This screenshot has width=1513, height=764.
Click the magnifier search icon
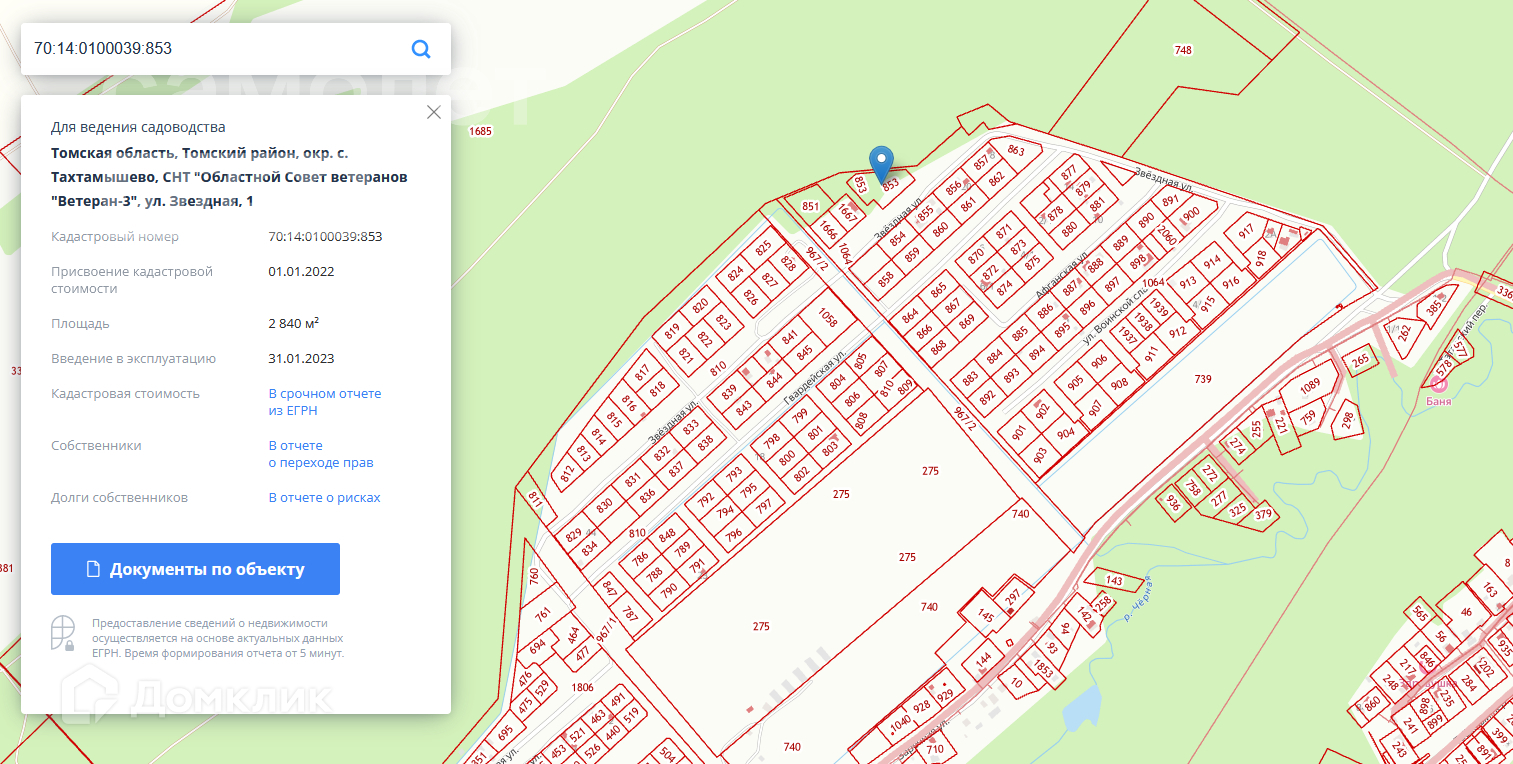(x=421, y=49)
